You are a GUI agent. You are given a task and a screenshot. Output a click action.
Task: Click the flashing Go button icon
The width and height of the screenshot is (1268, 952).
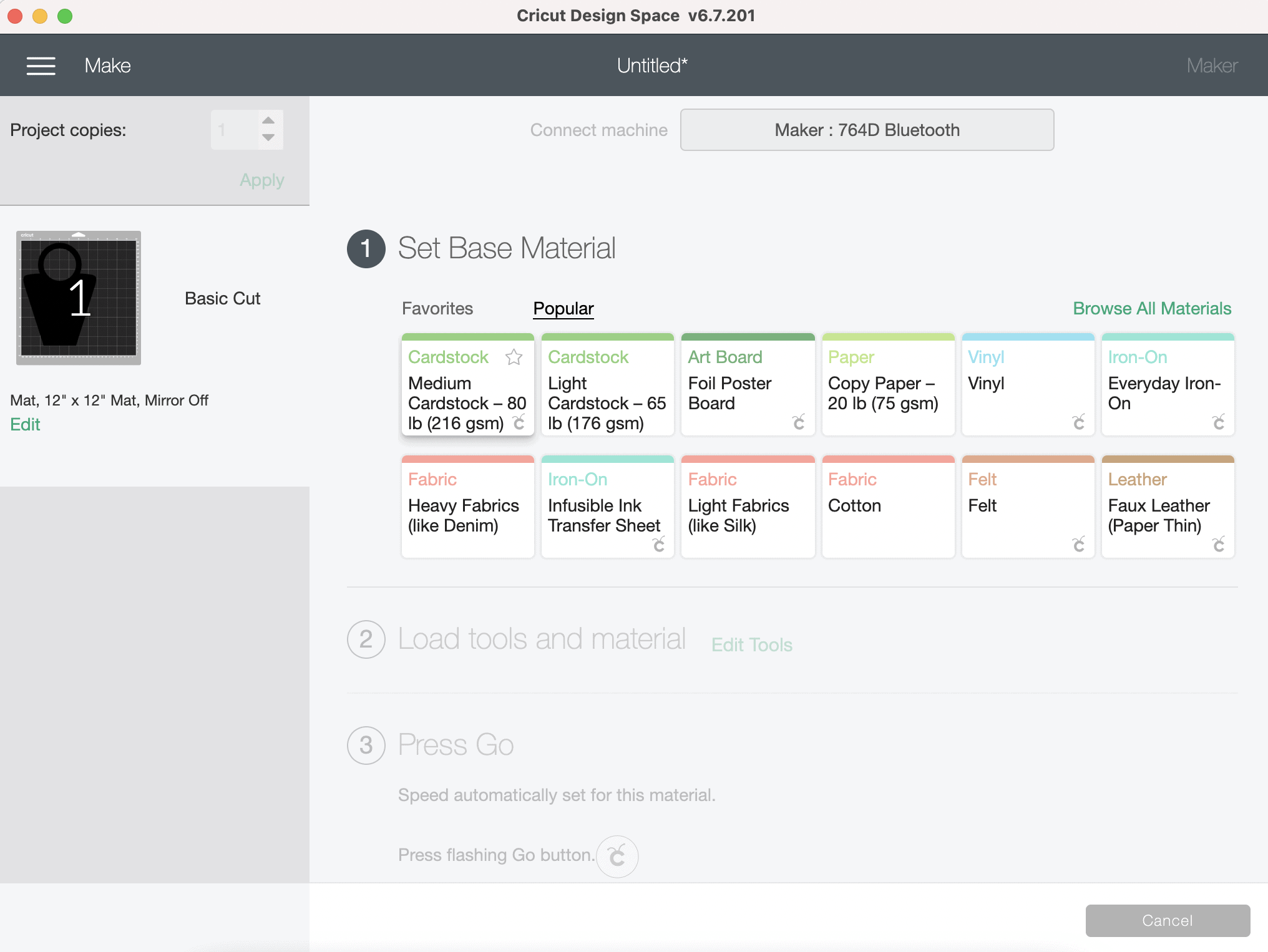click(617, 856)
